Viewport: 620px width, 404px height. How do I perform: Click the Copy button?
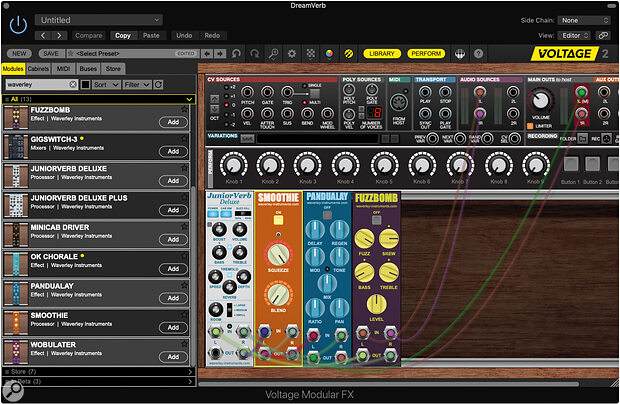point(123,36)
